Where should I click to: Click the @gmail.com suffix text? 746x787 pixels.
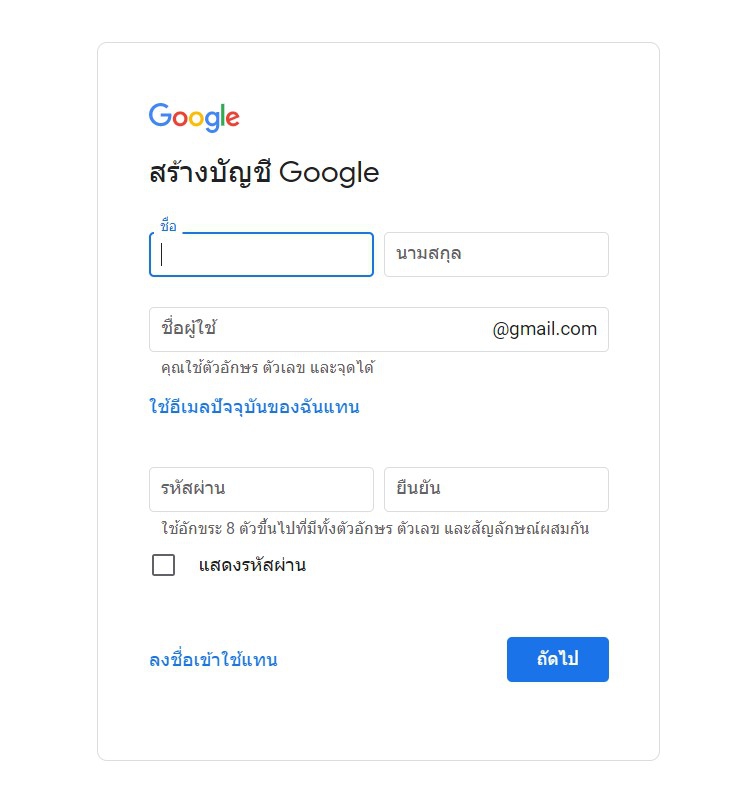point(544,329)
